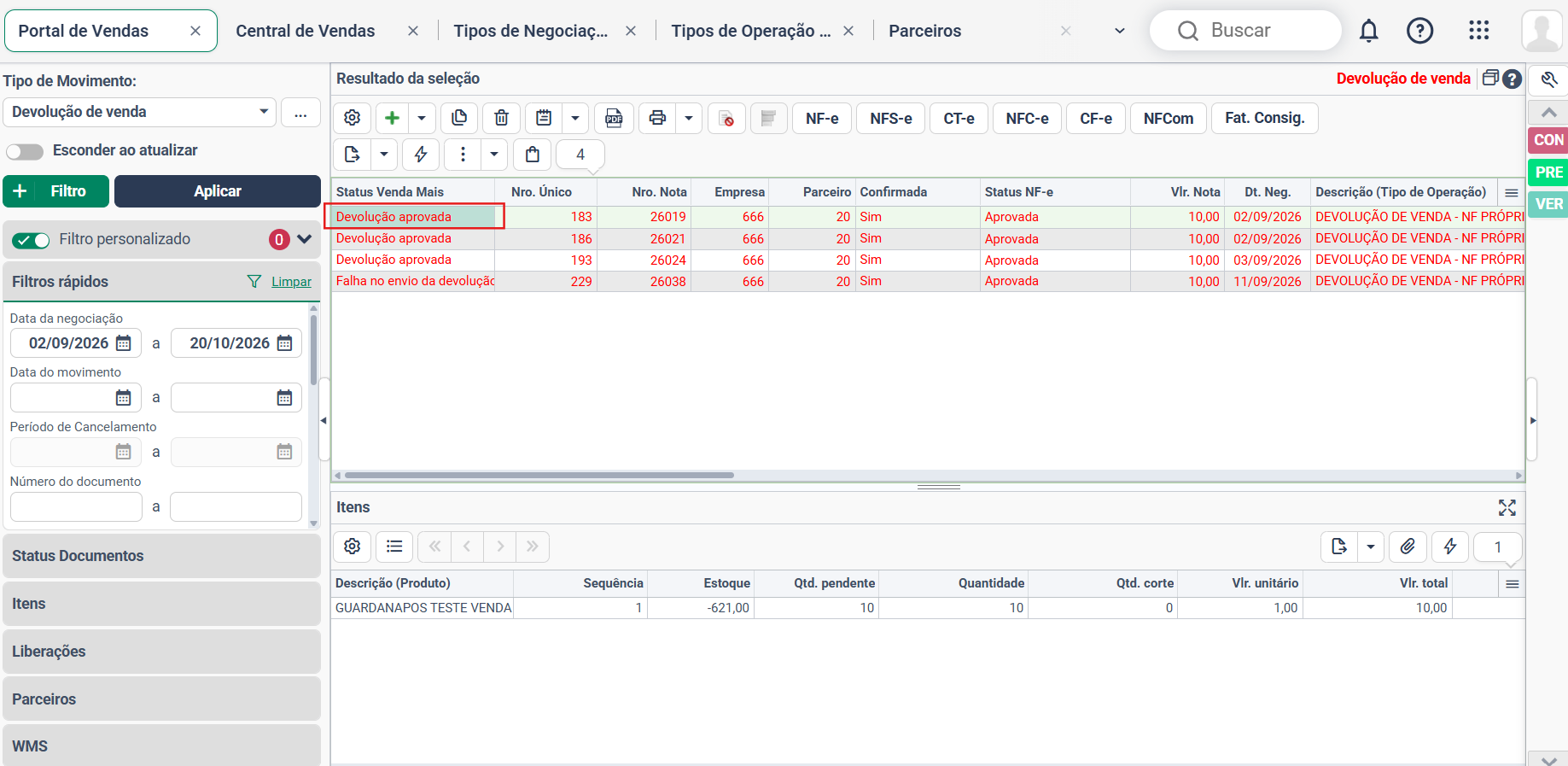1568x766 pixels.
Task: Open the help question mark in top bar
Action: [1420, 31]
